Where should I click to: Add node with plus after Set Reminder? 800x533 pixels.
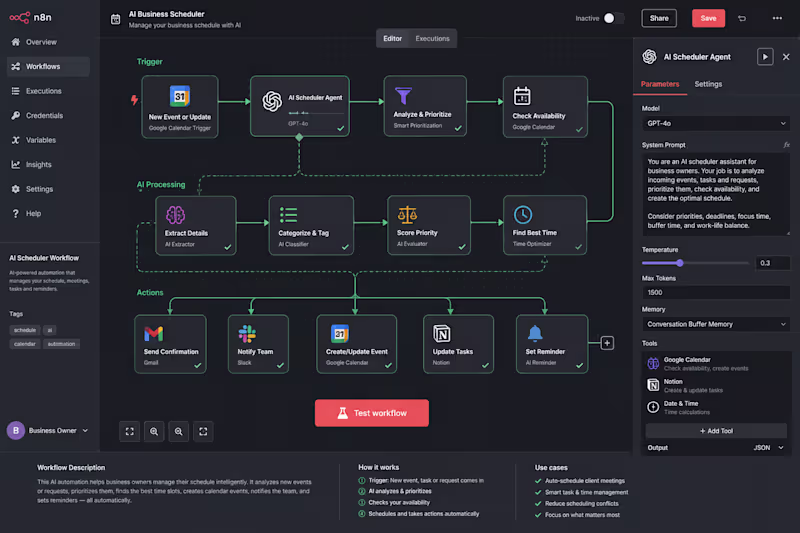pos(607,343)
